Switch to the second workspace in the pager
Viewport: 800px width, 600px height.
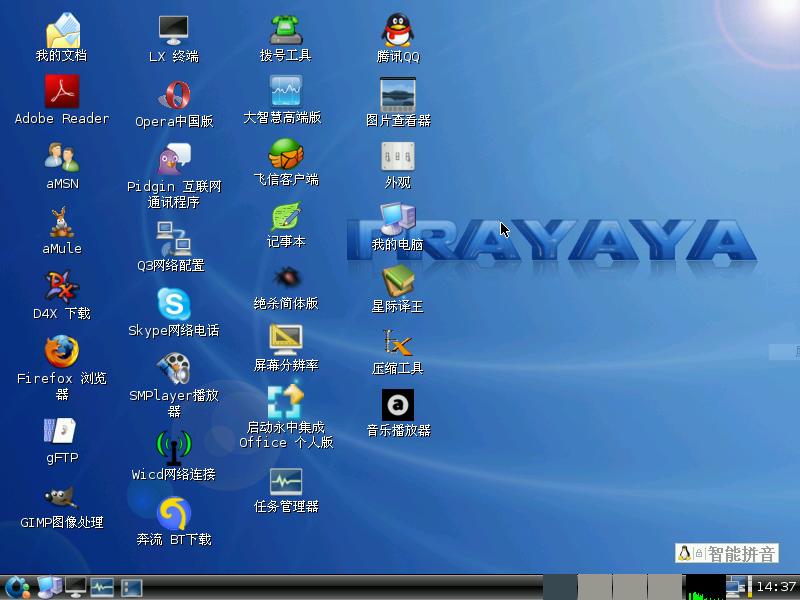594,587
